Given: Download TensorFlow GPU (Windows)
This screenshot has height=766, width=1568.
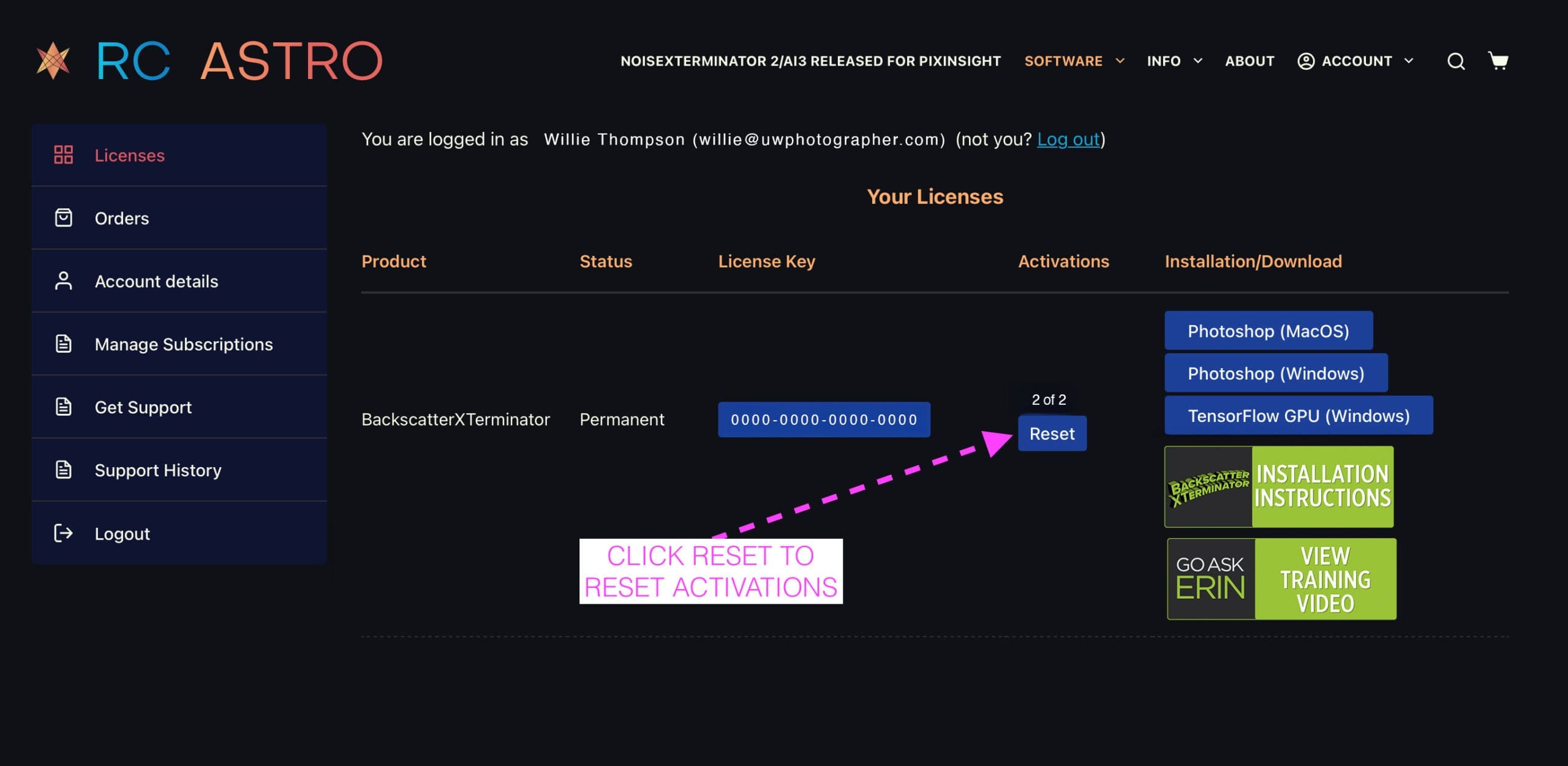Looking at the screenshot, I should [x=1298, y=415].
